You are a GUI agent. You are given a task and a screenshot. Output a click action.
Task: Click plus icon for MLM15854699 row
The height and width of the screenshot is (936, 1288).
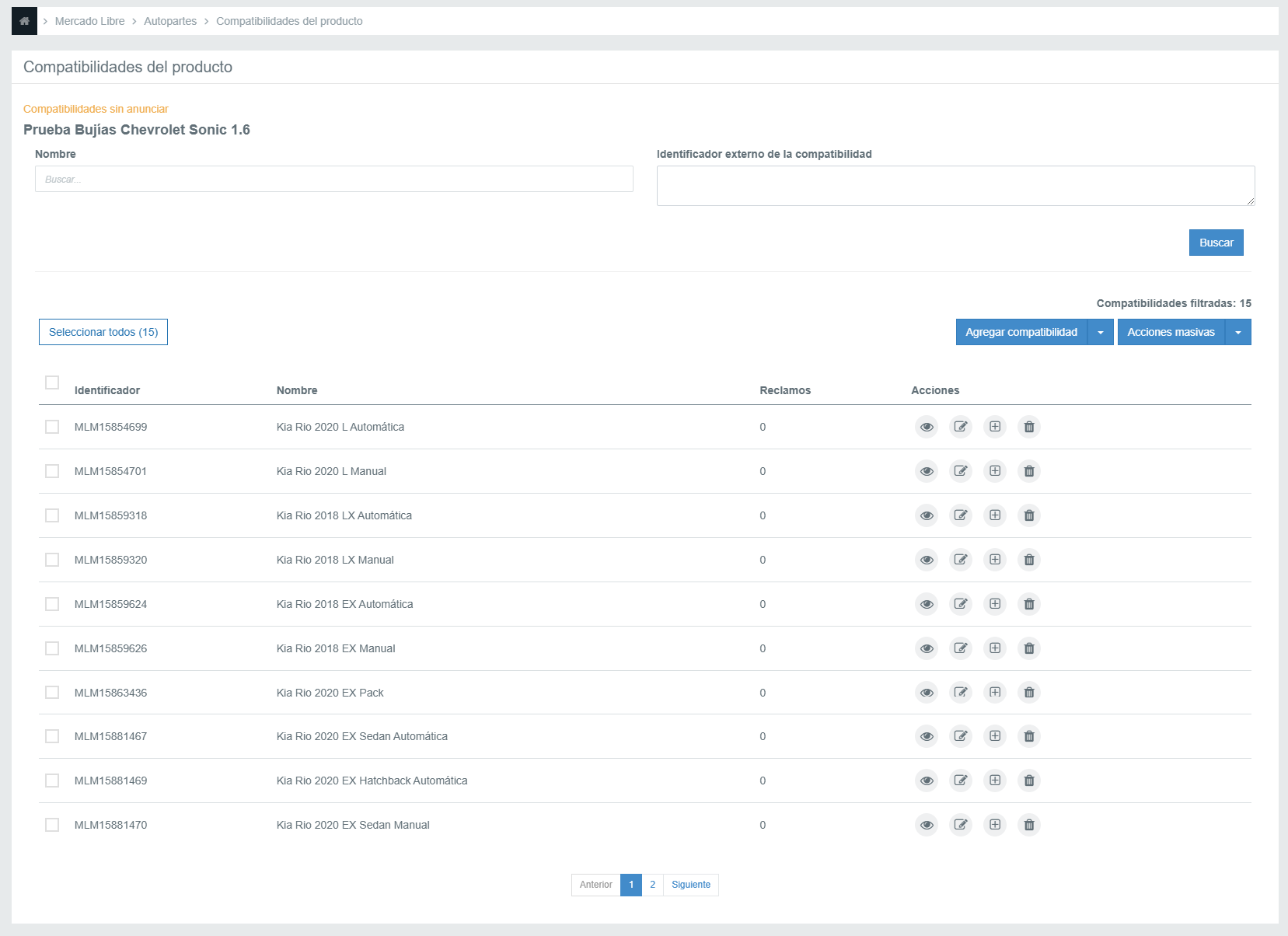[x=995, y=427]
